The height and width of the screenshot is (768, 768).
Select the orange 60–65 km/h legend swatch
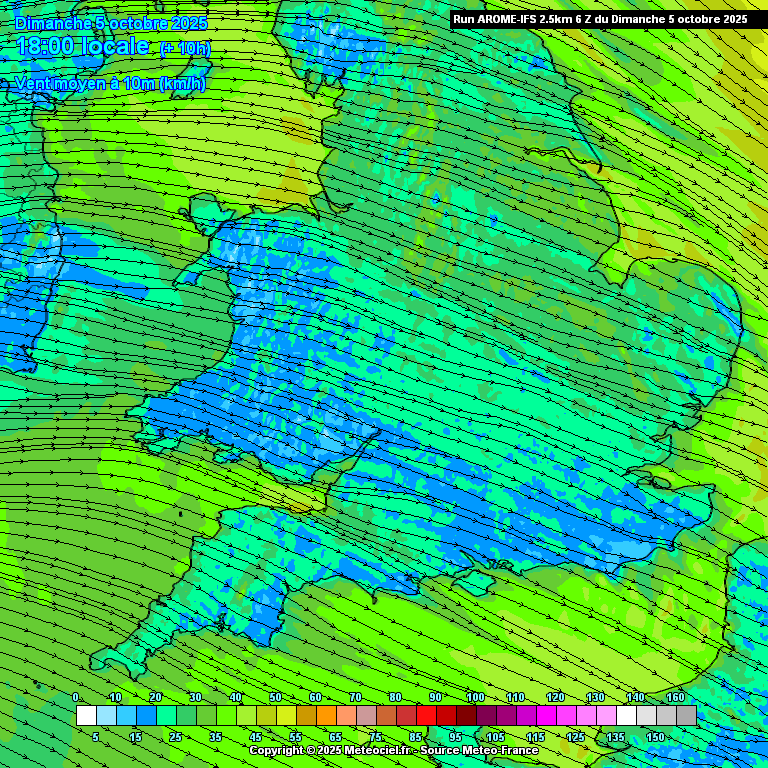tap(326, 716)
